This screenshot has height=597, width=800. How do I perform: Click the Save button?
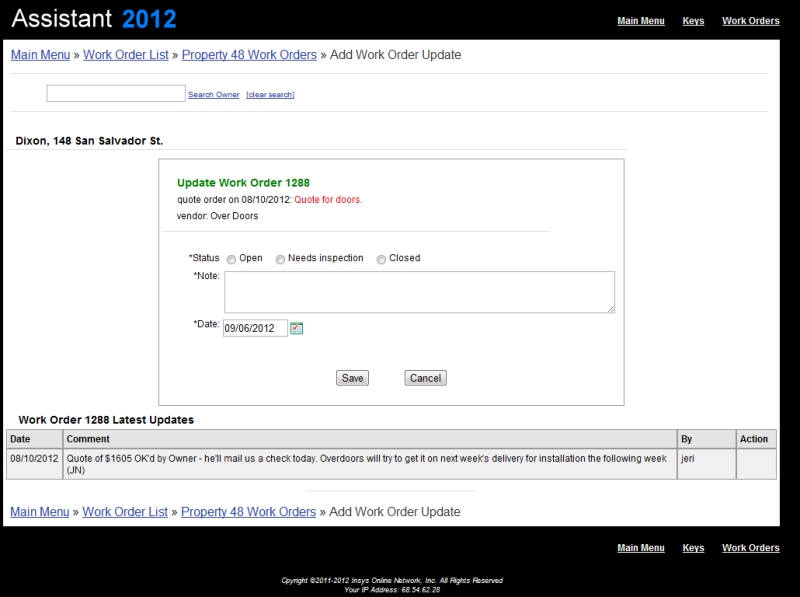pos(353,378)
